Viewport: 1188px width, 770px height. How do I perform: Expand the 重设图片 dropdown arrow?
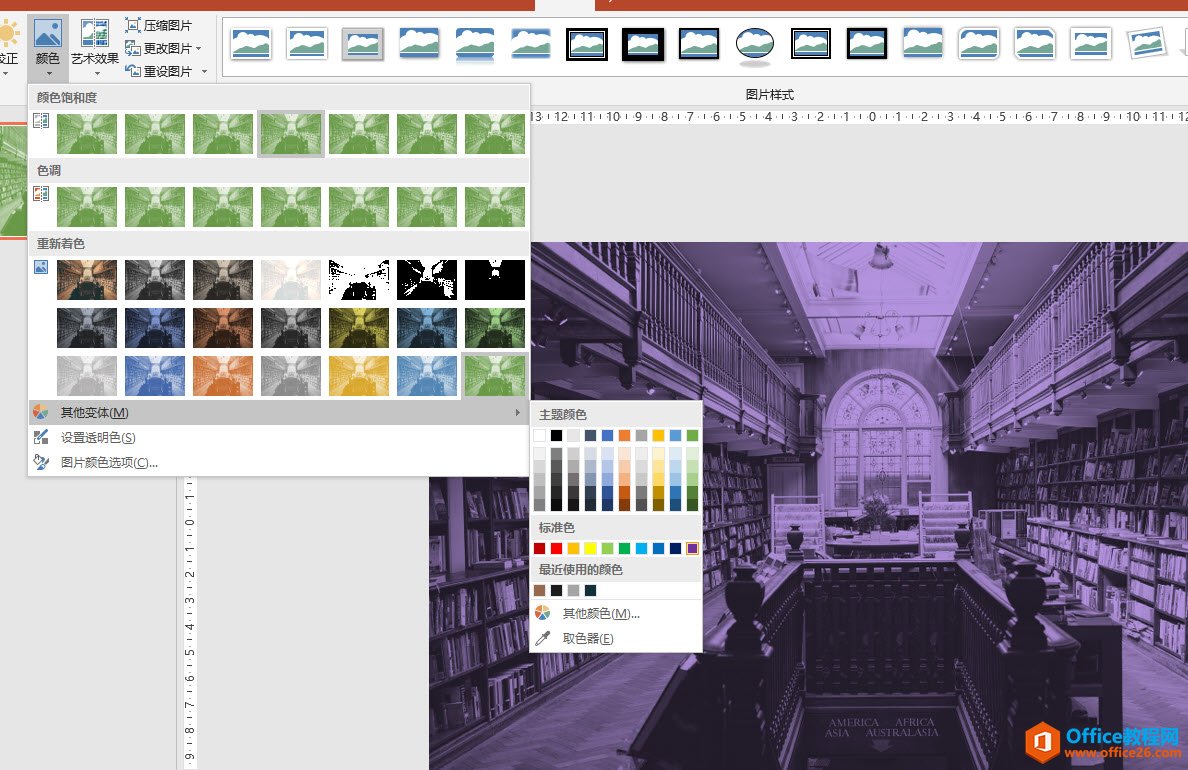[x=205, y=72]
